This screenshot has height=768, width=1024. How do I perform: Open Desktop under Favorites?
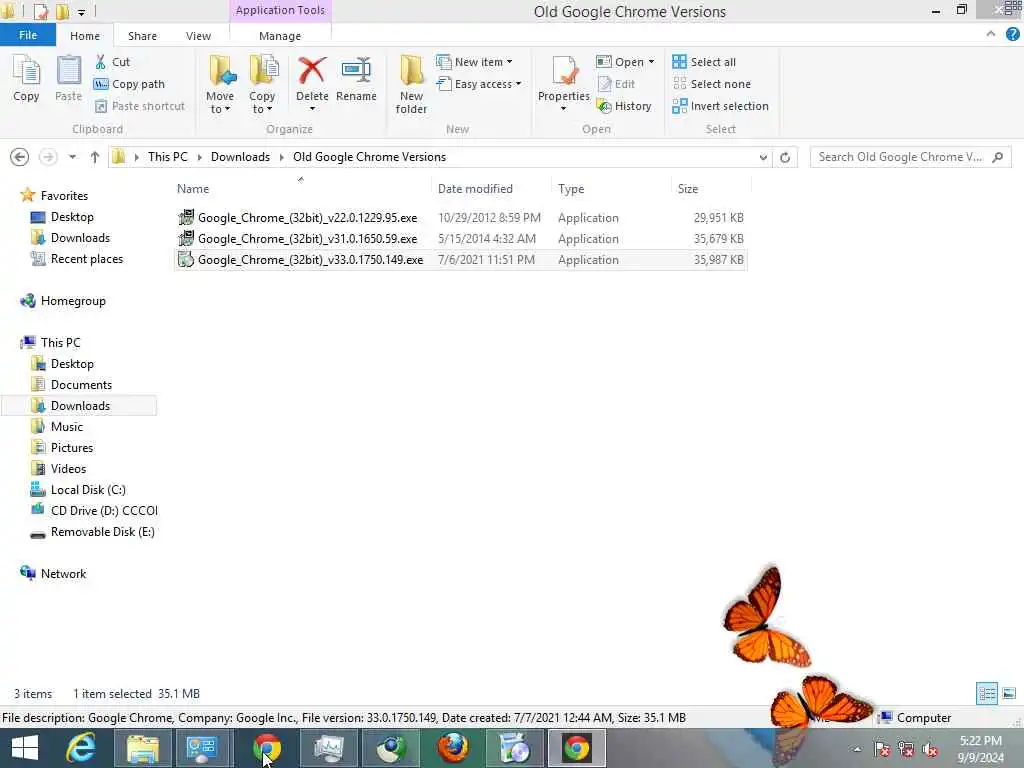coord(72,217)
